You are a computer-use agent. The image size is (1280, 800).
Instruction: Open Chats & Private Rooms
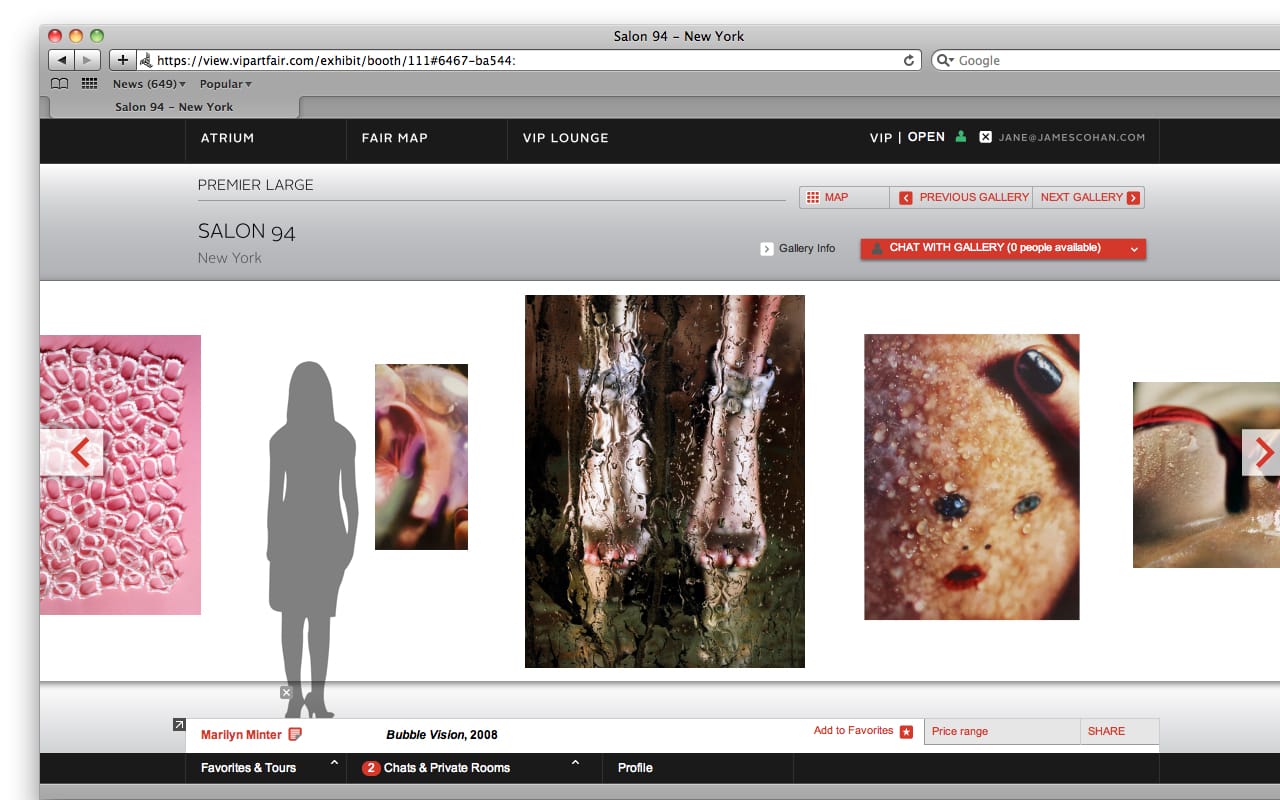447,768
